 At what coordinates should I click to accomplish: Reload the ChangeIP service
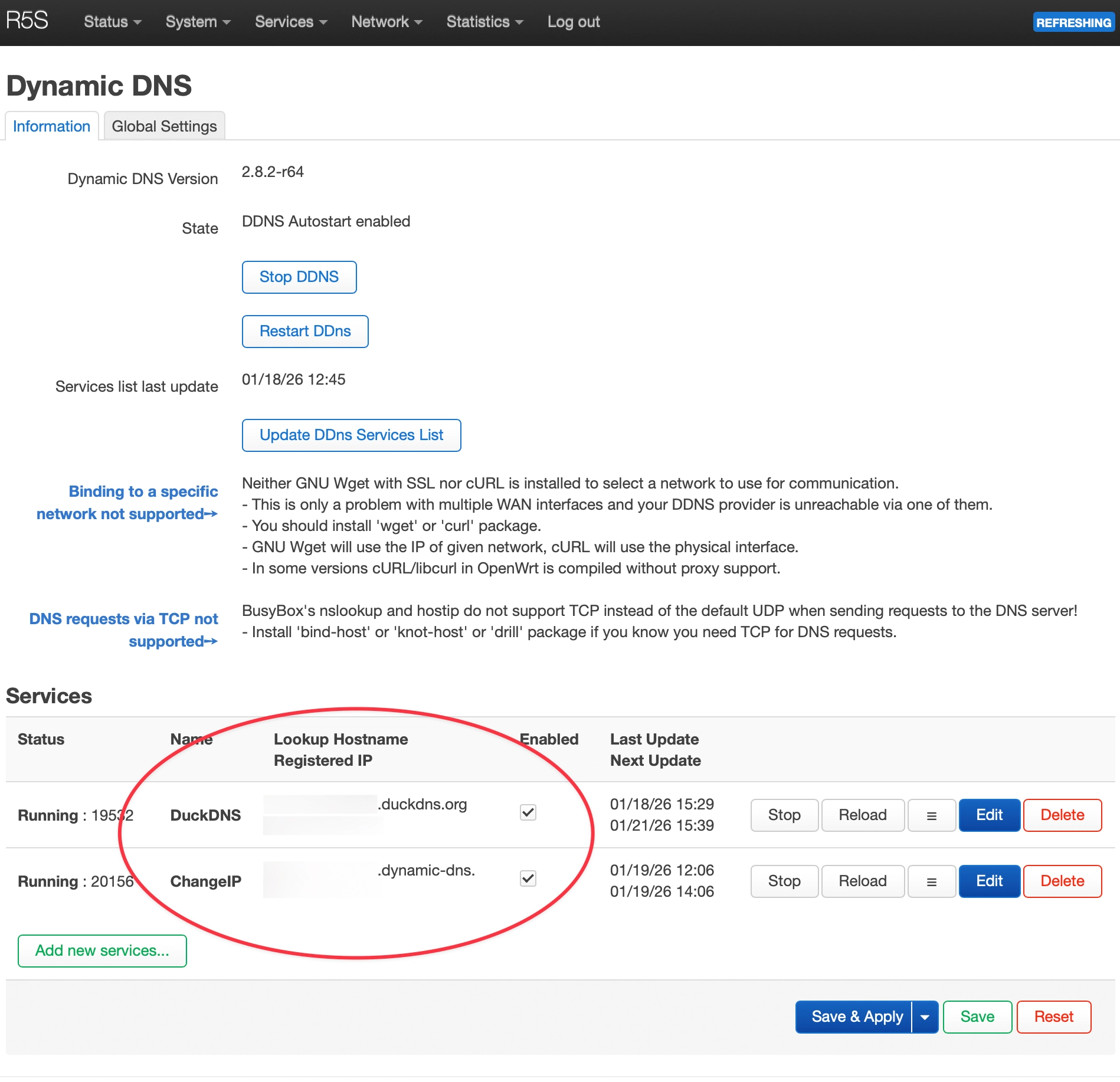[x=863, y=881]
